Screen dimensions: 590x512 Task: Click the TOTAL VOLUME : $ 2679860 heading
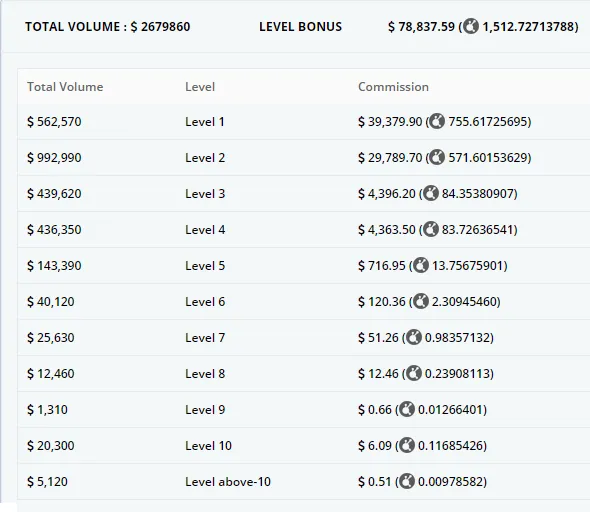click(108, 27)
